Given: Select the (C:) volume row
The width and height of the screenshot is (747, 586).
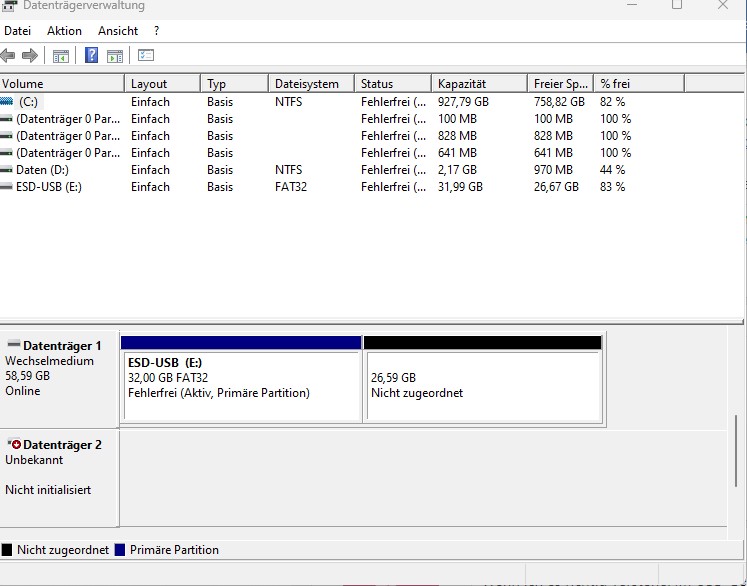Looking at the screenshot, I should click(342, 102).
